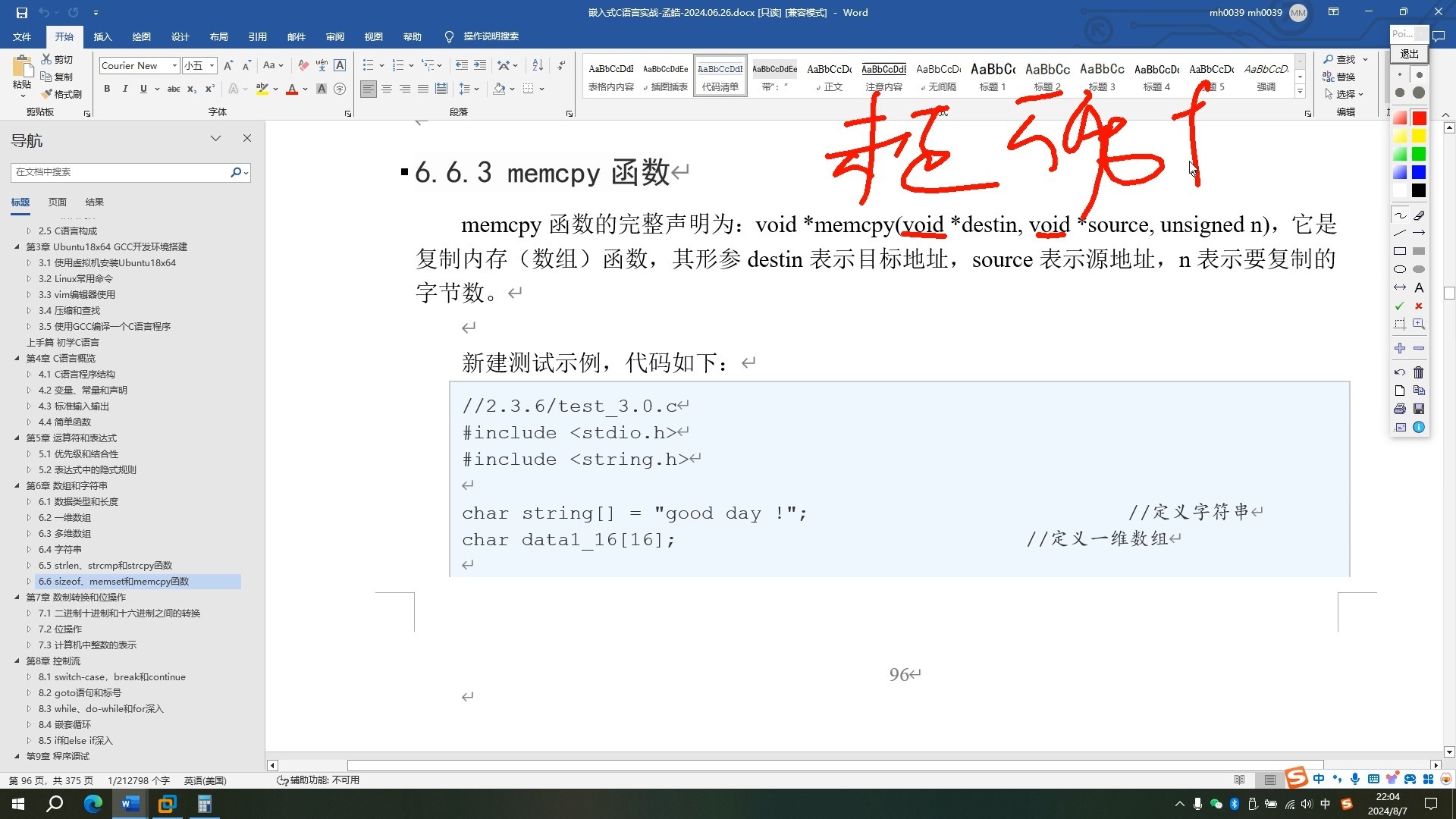Toggle bold formatting in the font group

tap(107, 89)
